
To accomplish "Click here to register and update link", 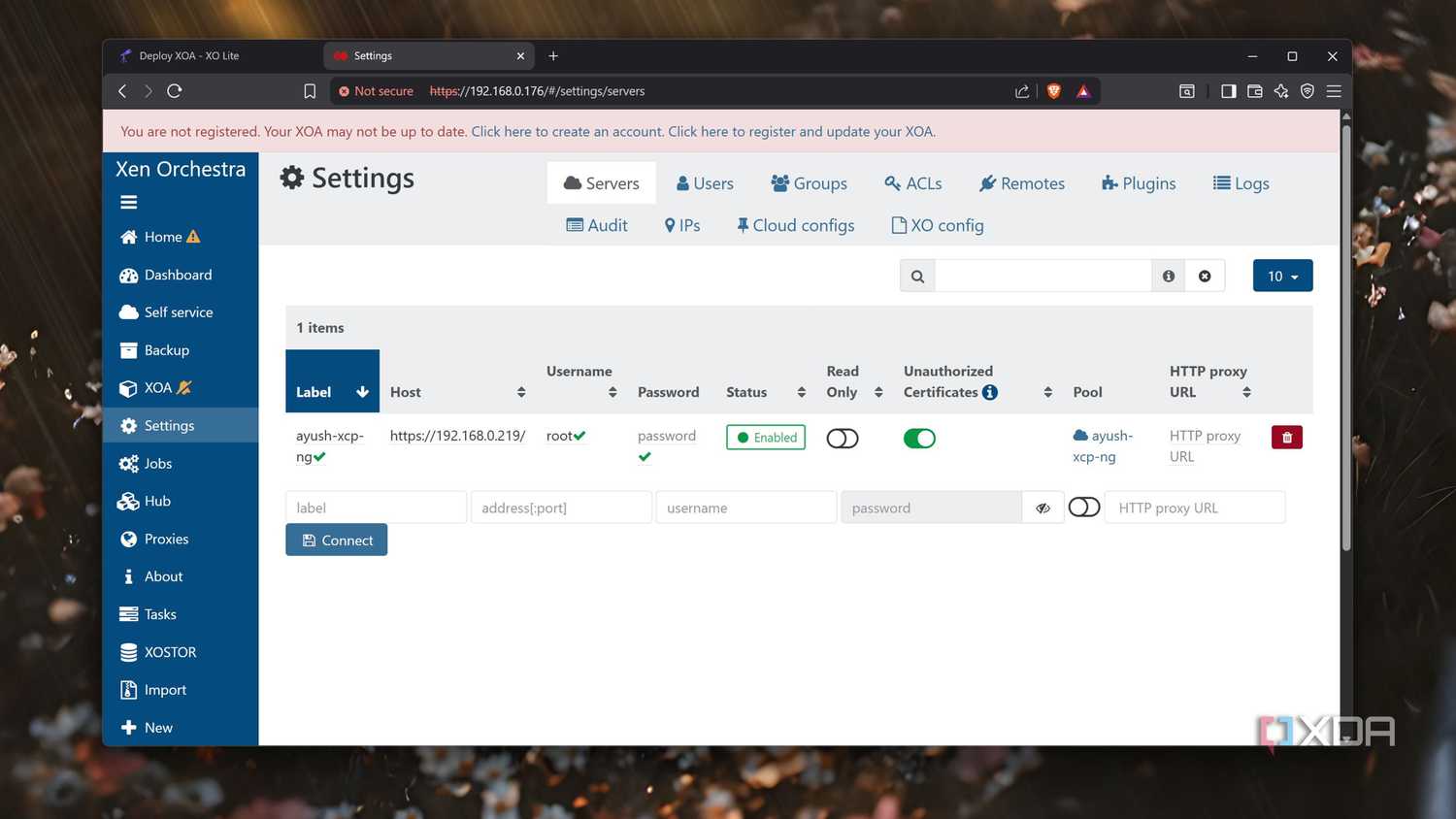I will 803,132.
